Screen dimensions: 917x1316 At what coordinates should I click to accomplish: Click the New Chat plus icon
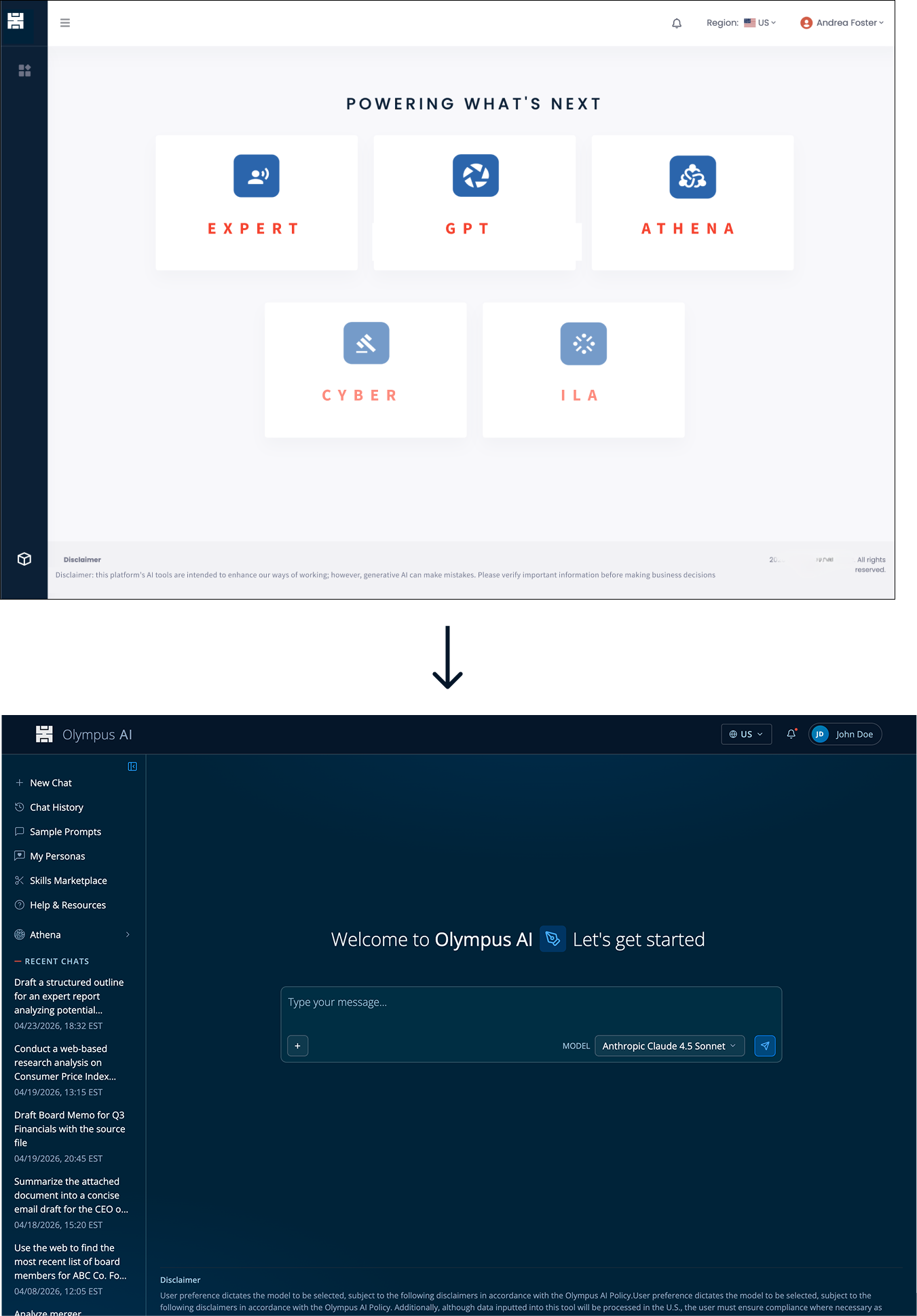coord(20,783)
